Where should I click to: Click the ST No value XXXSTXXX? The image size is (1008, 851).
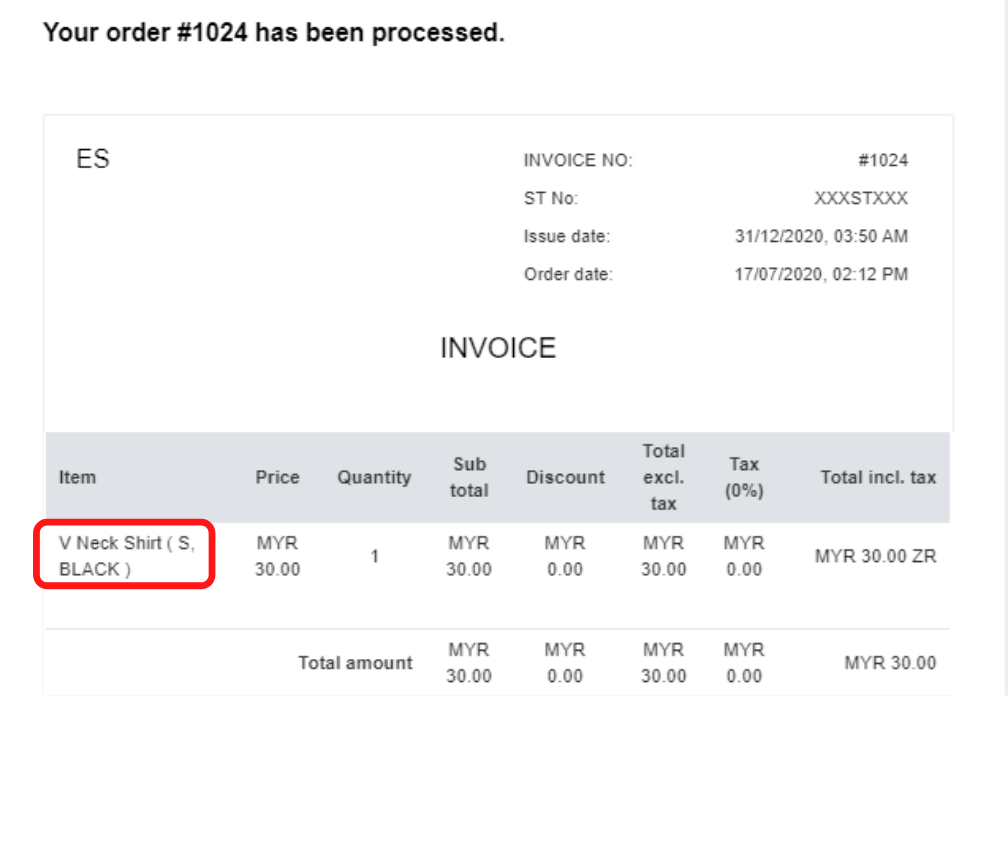coord(861,198)
